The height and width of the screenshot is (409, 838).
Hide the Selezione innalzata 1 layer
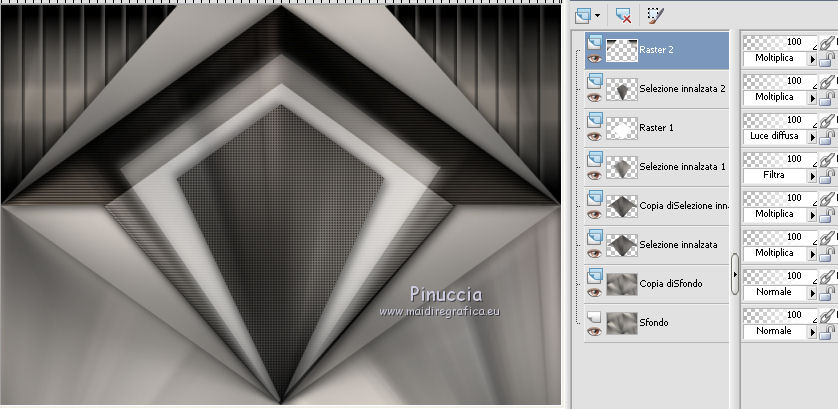coord(594,176)
